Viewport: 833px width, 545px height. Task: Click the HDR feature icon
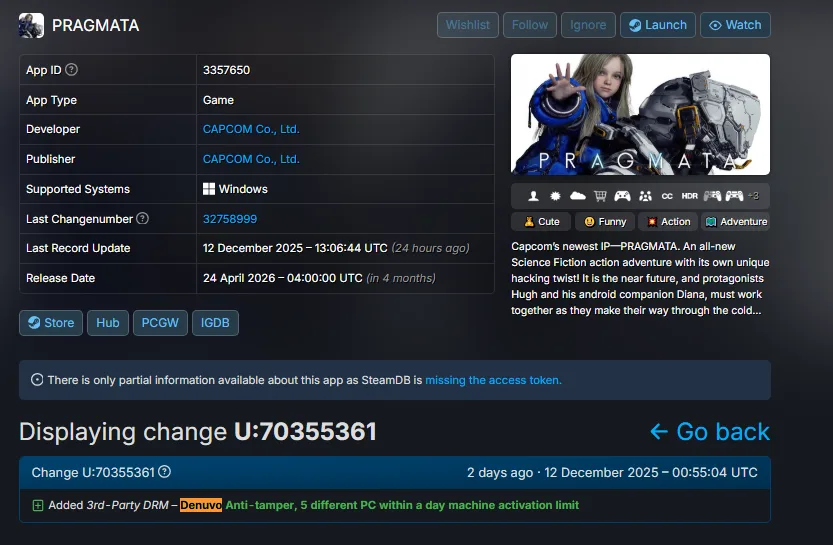pyautogui.click(x=689, y=196)
